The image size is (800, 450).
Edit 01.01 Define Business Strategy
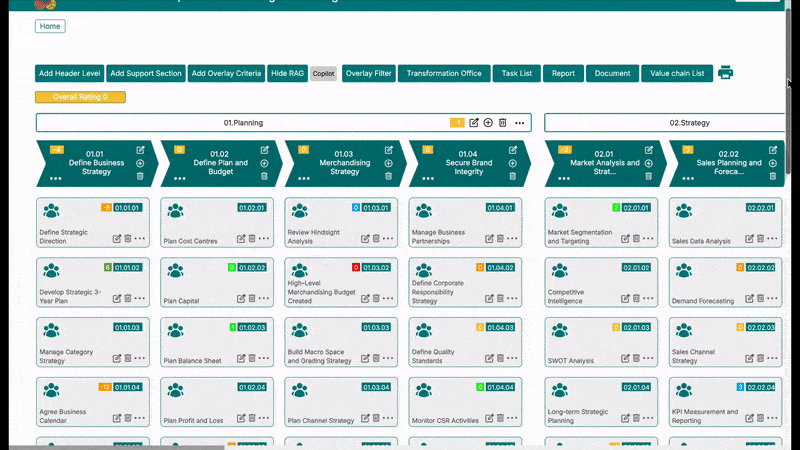pos(140,150)
